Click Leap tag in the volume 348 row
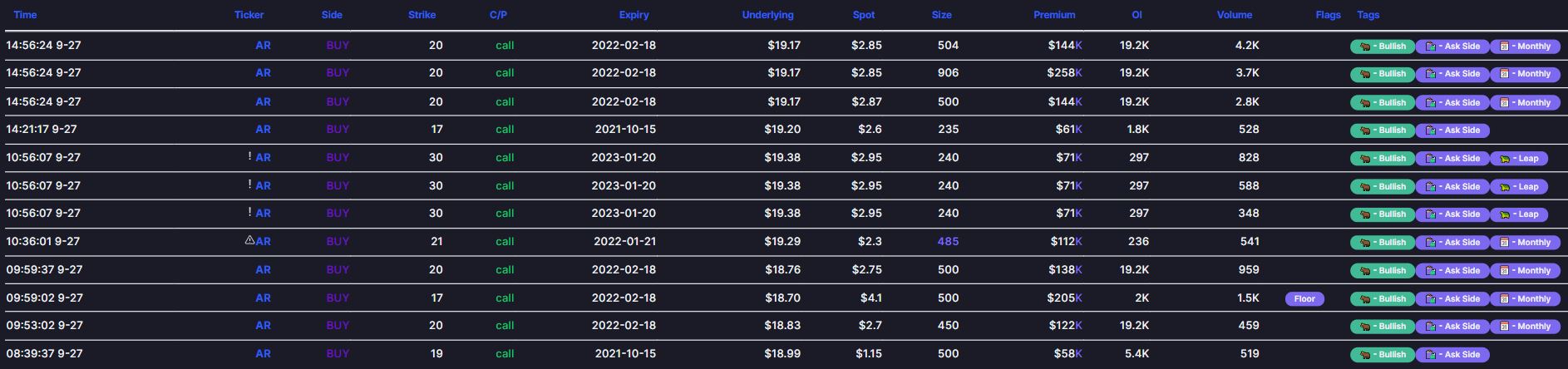Screen dimensions: 1568x369 click(x=1518, y=214)
